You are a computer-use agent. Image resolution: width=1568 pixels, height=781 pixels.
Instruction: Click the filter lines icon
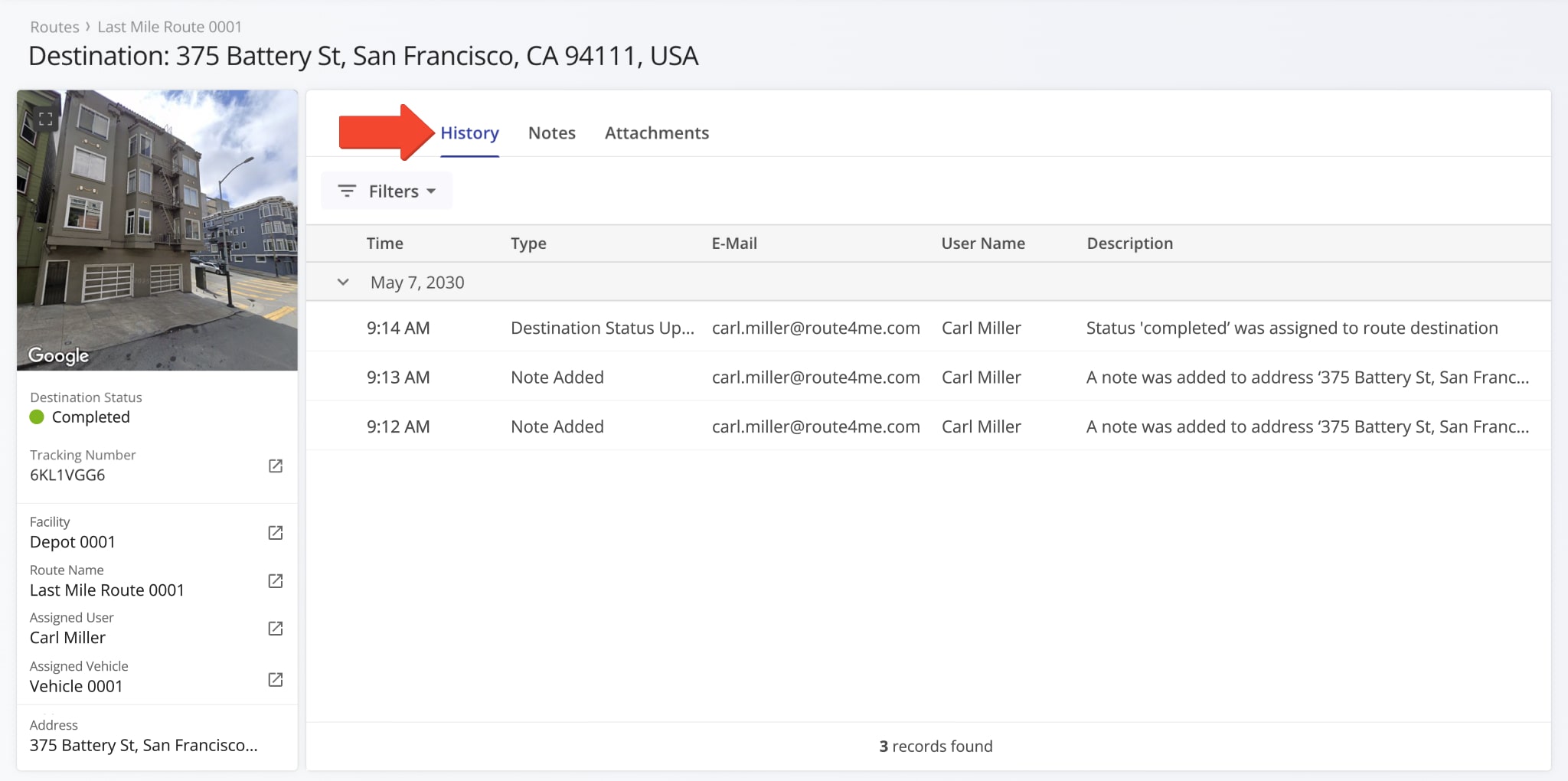pyautogui.click(x=347, y=191)
